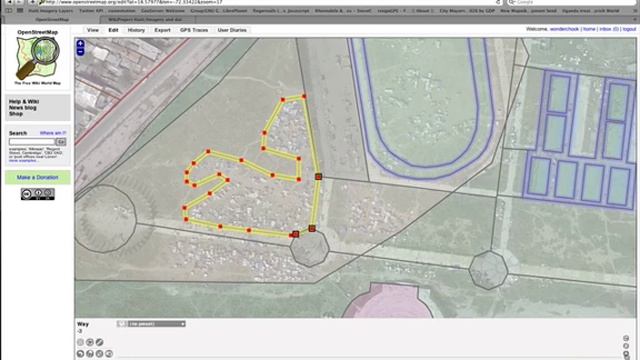Click the more examples link

tap(24, 161)
